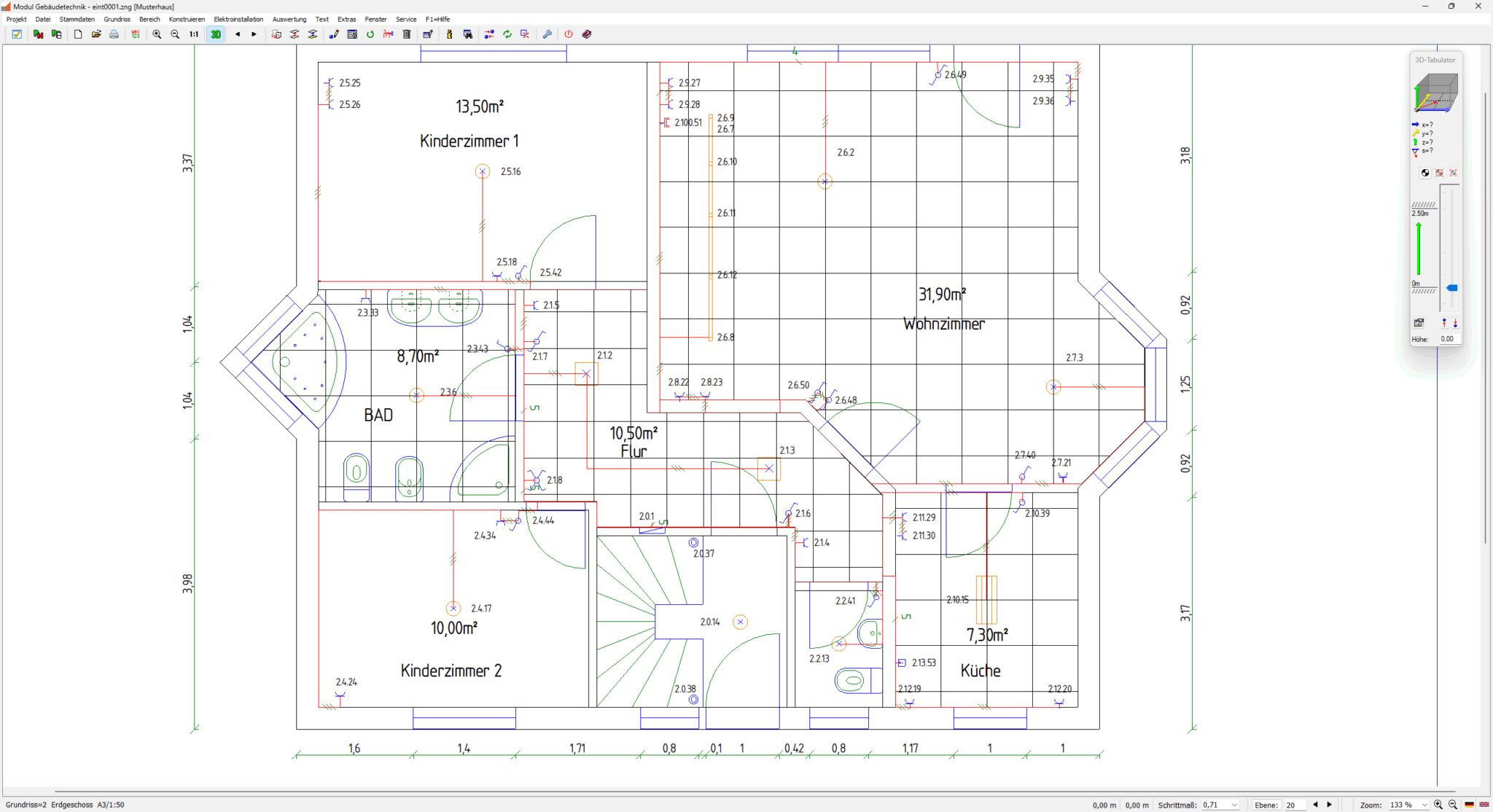Create a new drawing with the blank page icon

(77, 34)
